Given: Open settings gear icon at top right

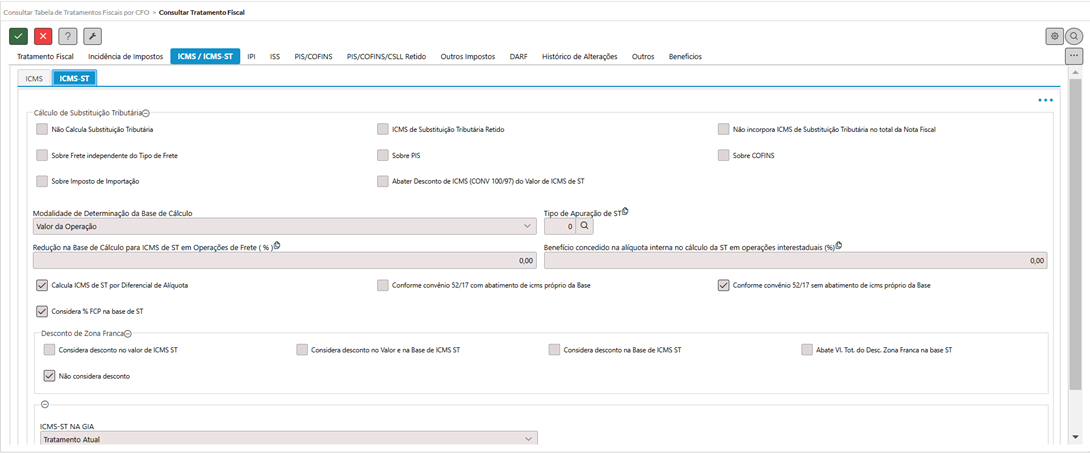Looking at the screenshot, I should (x=1054, y=36).
